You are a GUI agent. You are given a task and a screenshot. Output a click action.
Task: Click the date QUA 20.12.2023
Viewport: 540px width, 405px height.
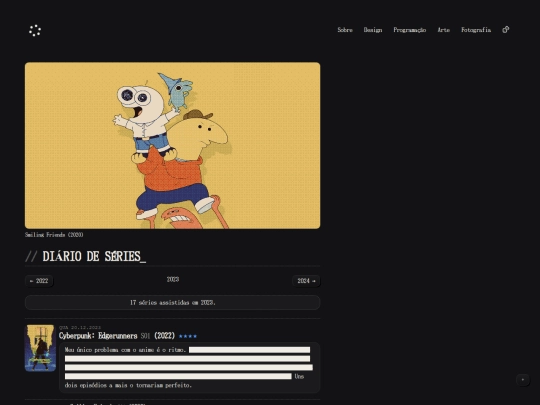pos(80,328)
